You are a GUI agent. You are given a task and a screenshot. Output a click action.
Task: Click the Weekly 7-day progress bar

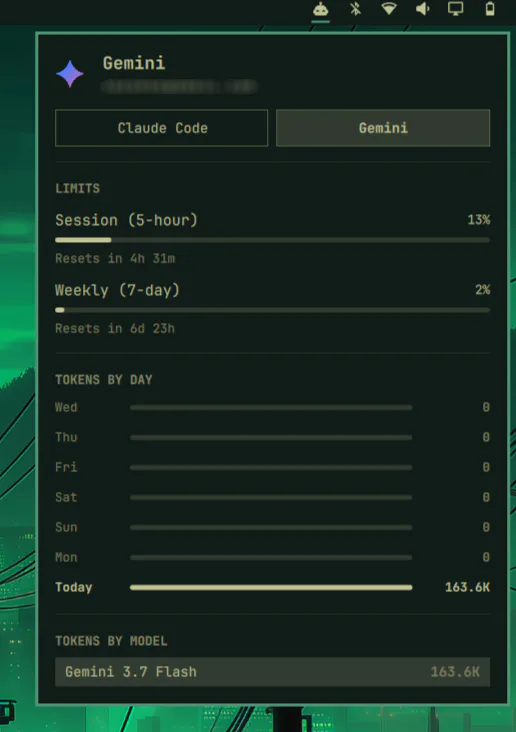pos(272,310)
